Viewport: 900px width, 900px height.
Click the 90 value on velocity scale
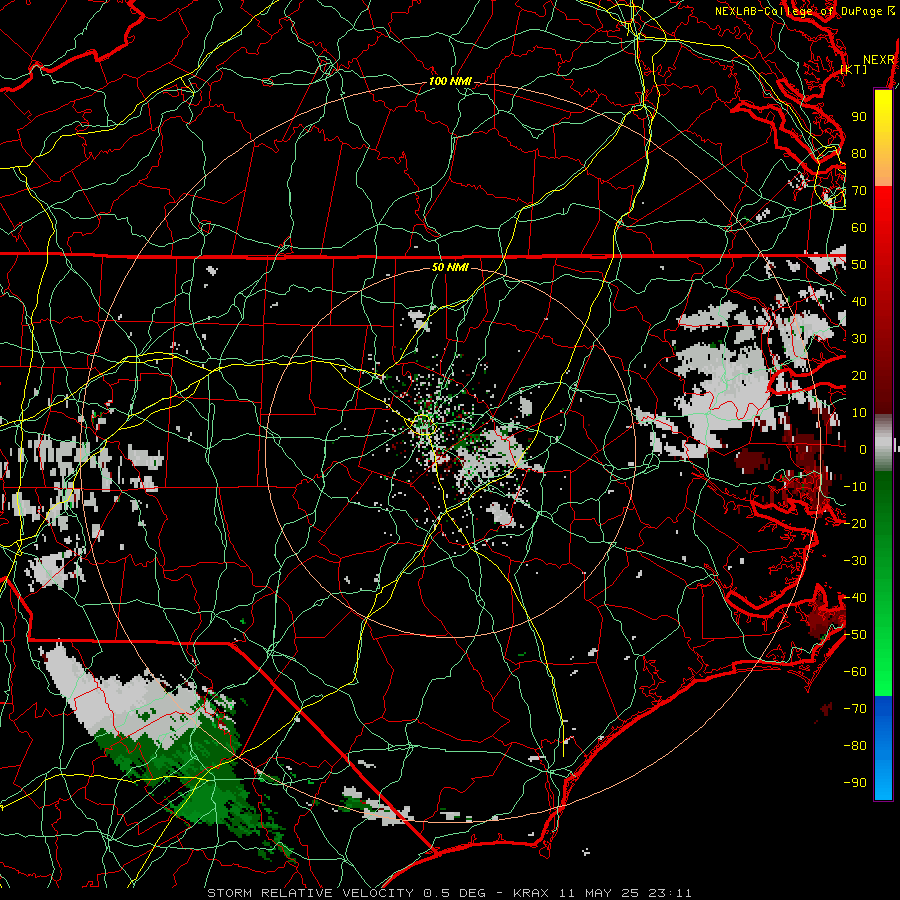[859, 117]
